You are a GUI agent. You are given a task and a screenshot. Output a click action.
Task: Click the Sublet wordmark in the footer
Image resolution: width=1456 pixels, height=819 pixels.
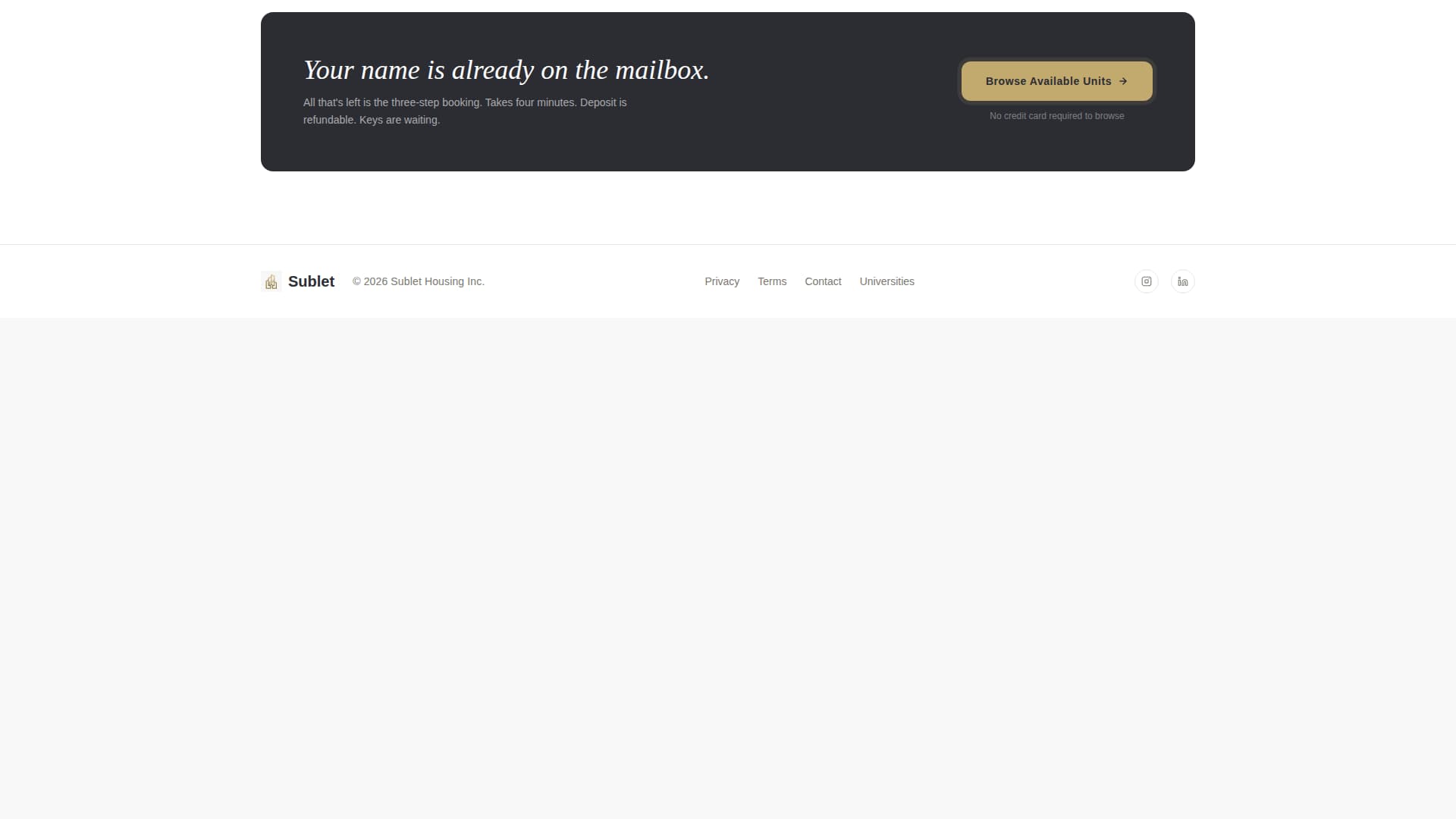coord(311,281)
